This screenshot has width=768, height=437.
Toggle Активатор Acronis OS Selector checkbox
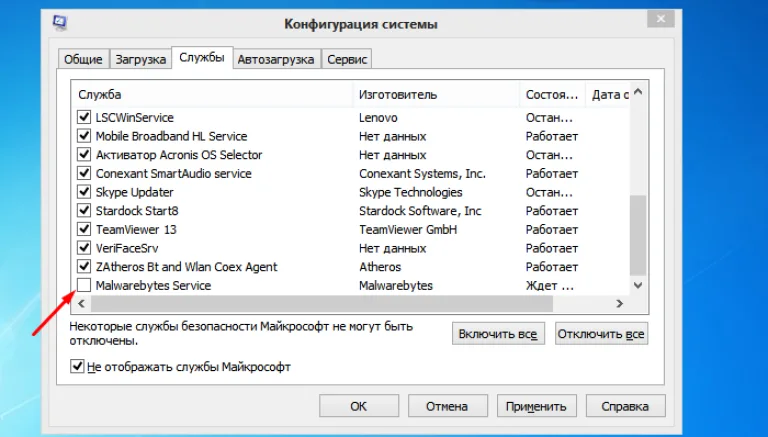84,154
